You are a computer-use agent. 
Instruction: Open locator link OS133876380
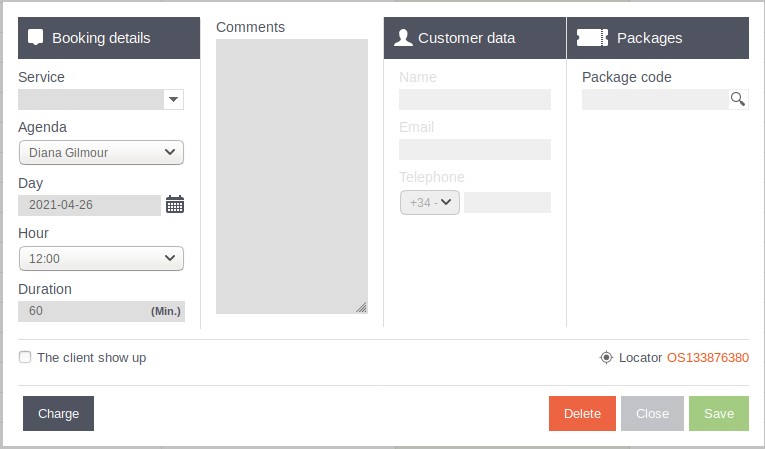tap(707, 358)
